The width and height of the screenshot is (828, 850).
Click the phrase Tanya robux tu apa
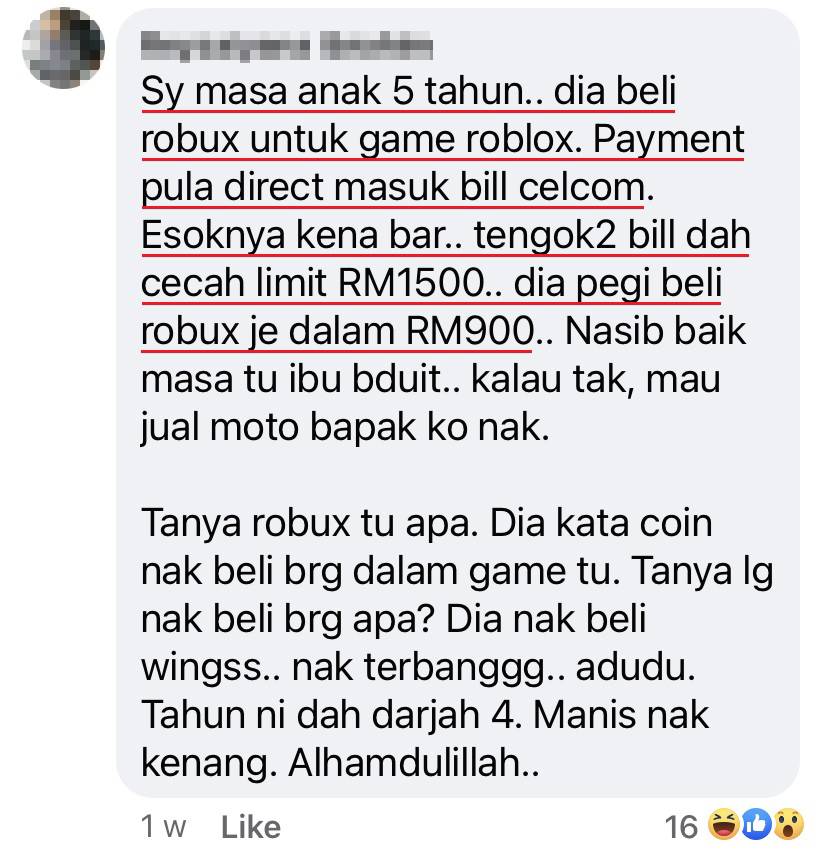coord(310,523)
